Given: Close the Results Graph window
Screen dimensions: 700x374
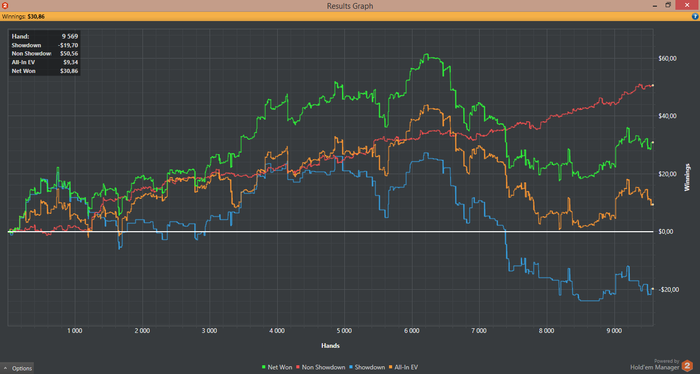Looking at the screenshot, I should coord(687,5).
